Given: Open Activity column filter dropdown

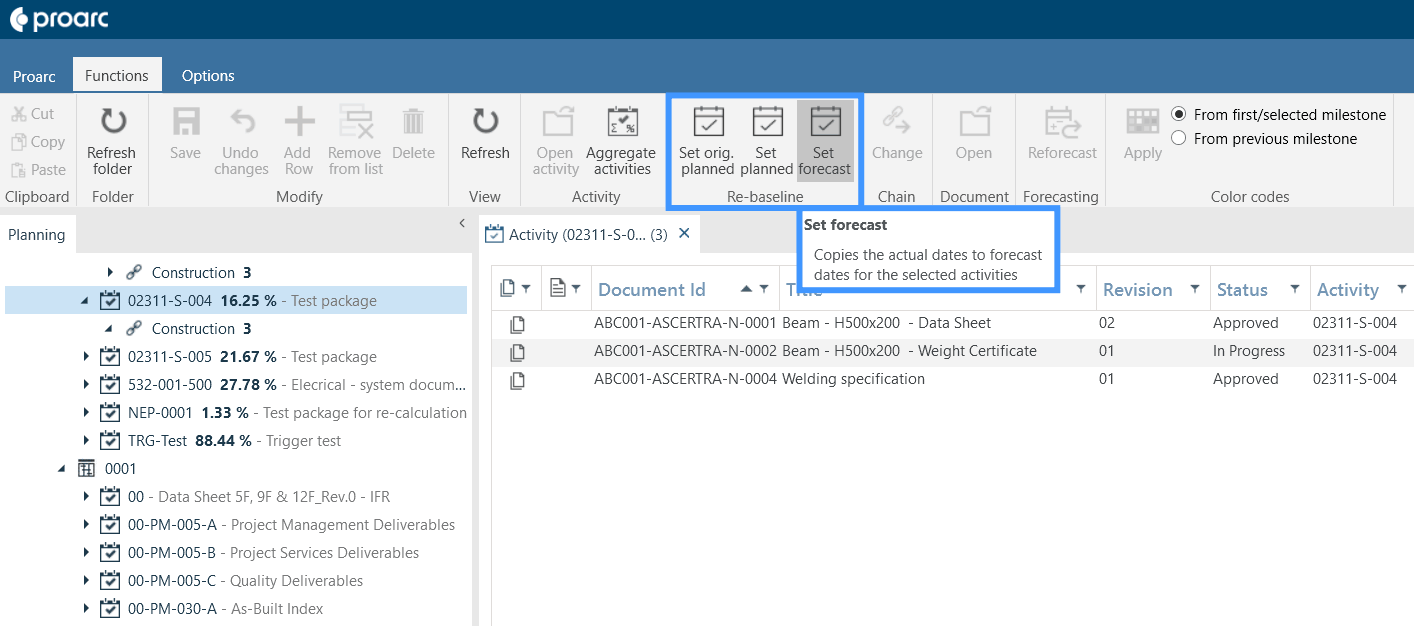Looking at the screenshot, I should click(x=1401, y=289).
